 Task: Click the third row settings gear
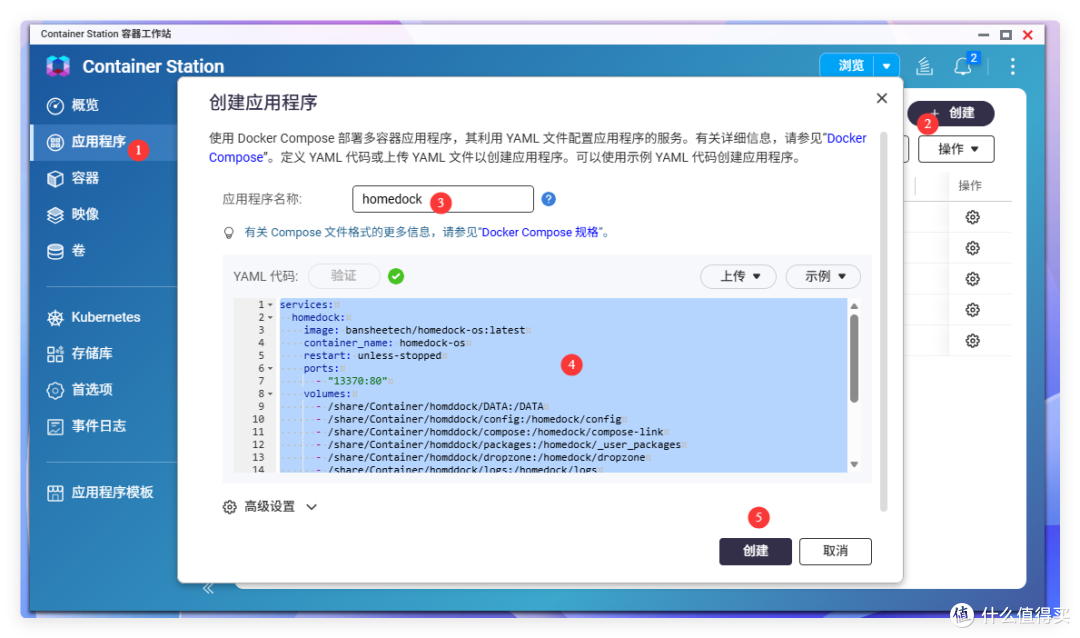click(973, 279)
